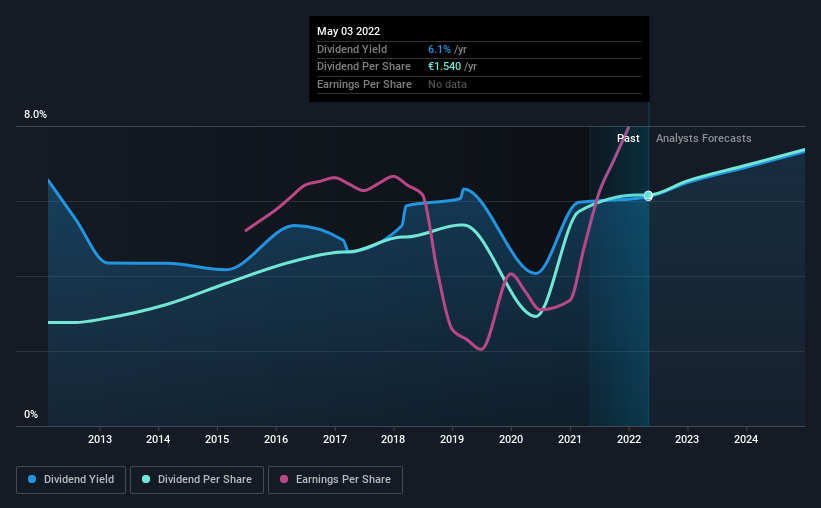Click 'Earnings Per Share' row label in tooltip
This screenshot has width=821, height=508.
[364, 84]
